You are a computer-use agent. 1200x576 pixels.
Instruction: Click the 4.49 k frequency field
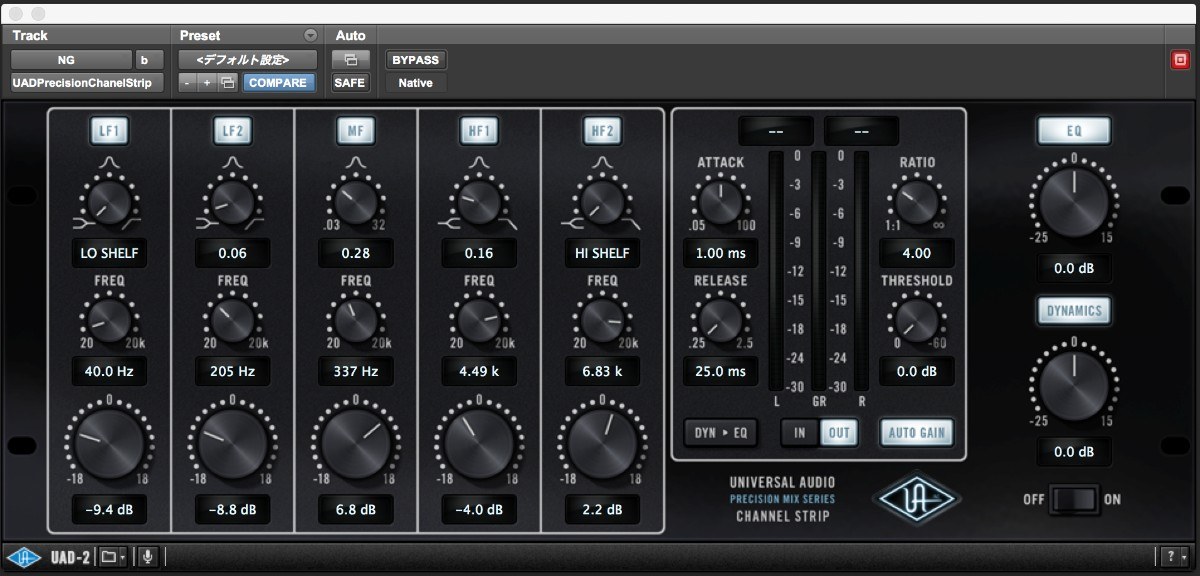479,372
